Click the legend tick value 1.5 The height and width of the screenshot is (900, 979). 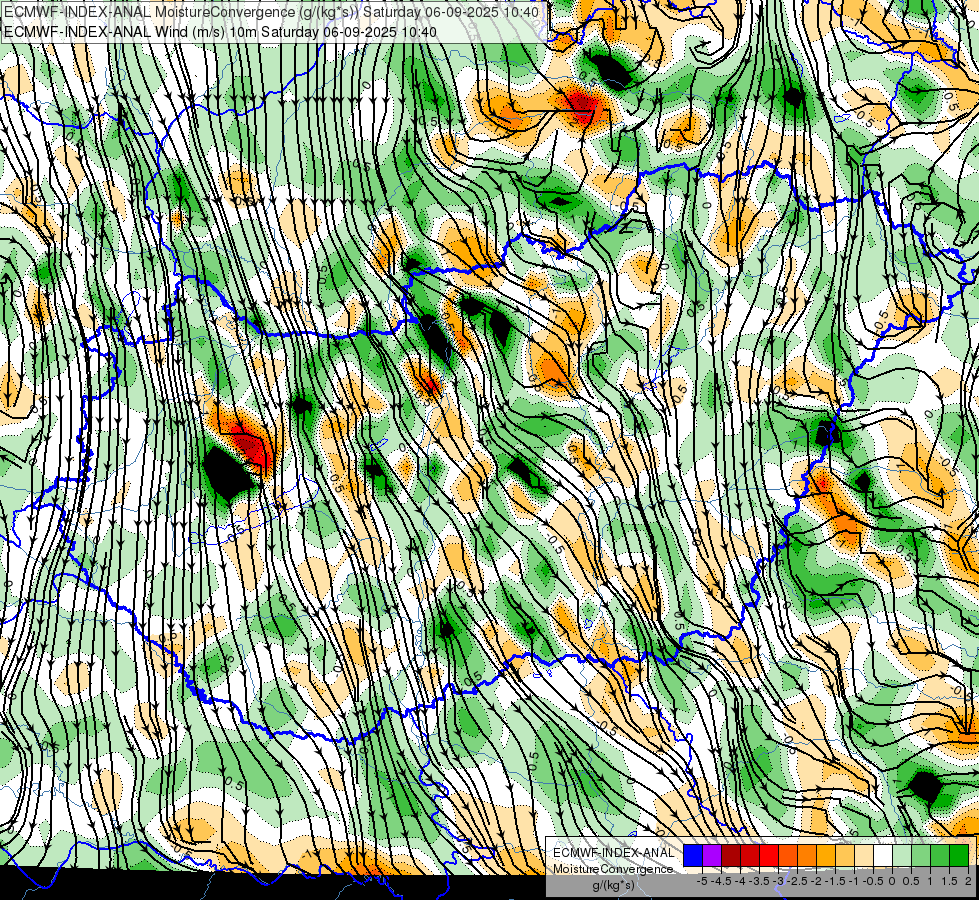[949, 881]
